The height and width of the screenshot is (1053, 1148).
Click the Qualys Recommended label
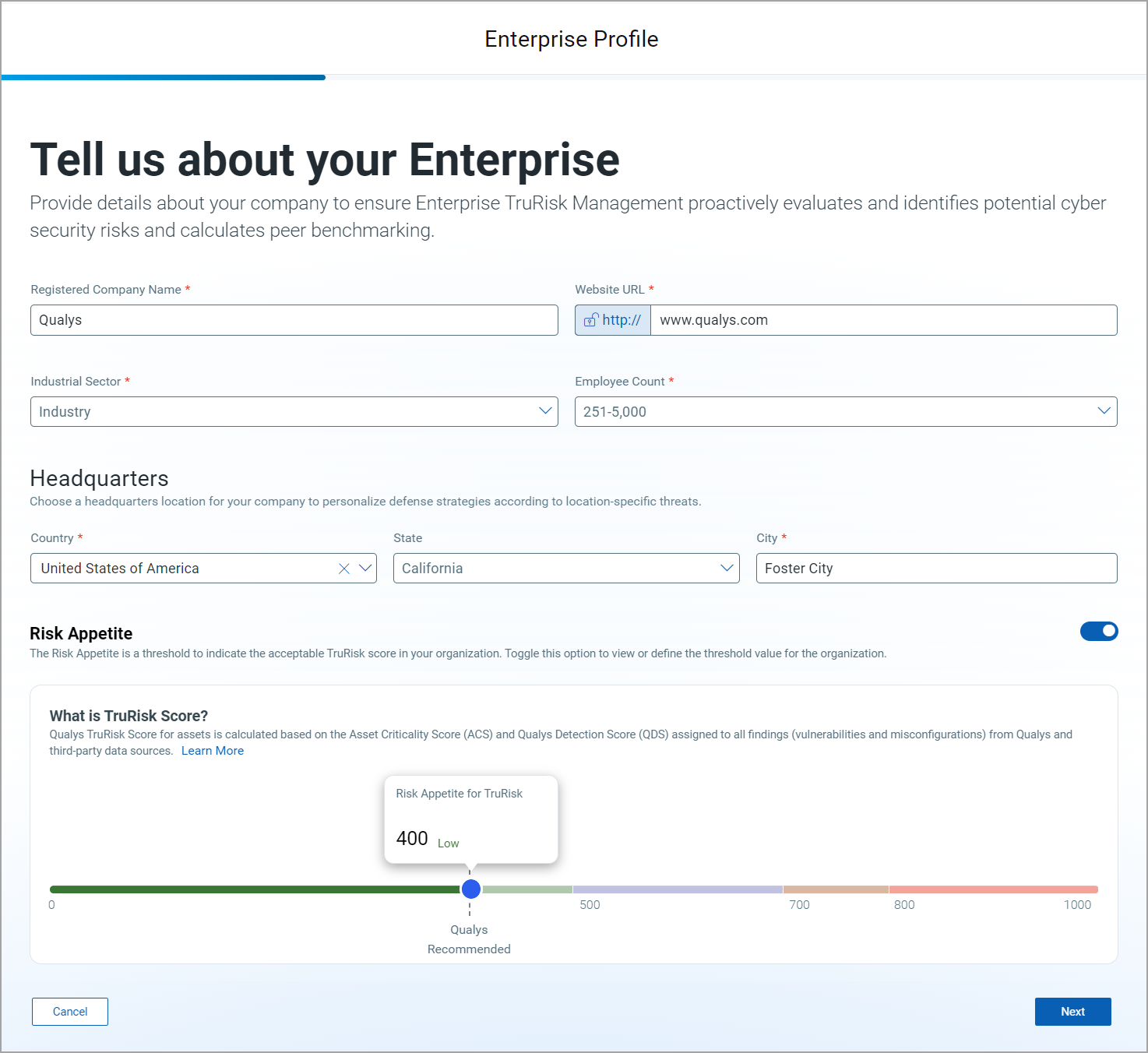(469, 939)
